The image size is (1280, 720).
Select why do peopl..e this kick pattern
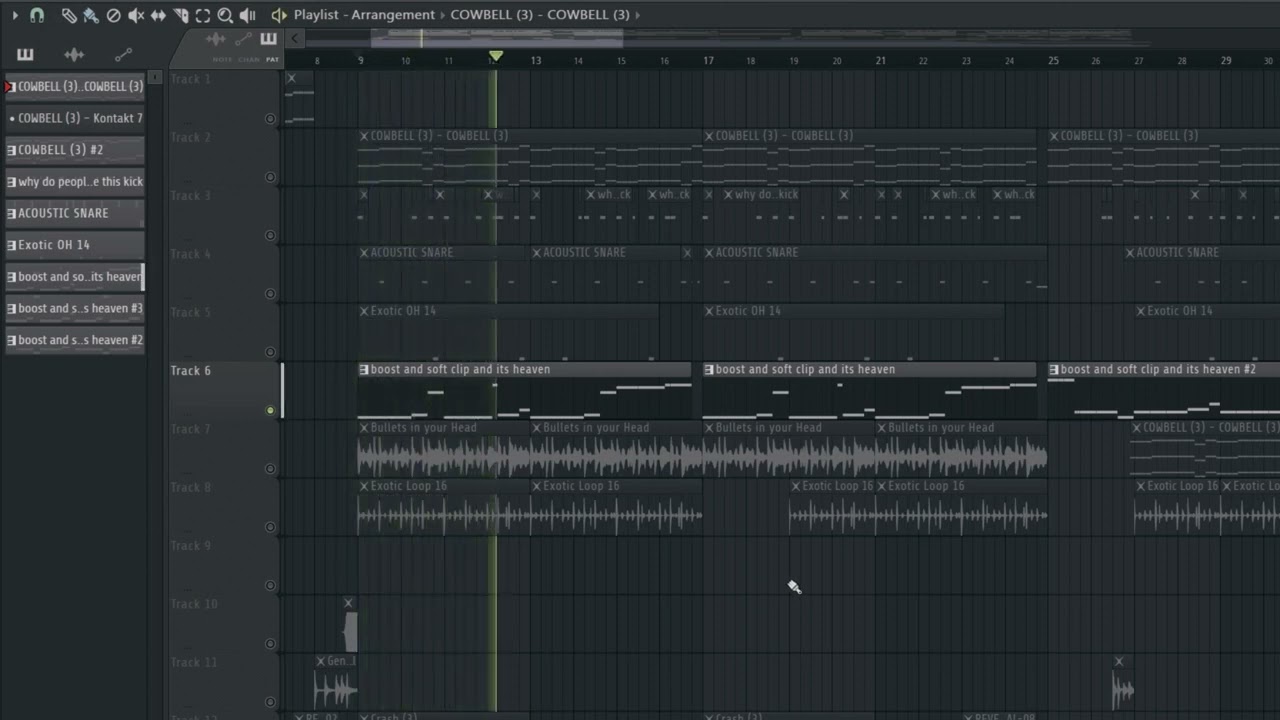coord(75,182)
